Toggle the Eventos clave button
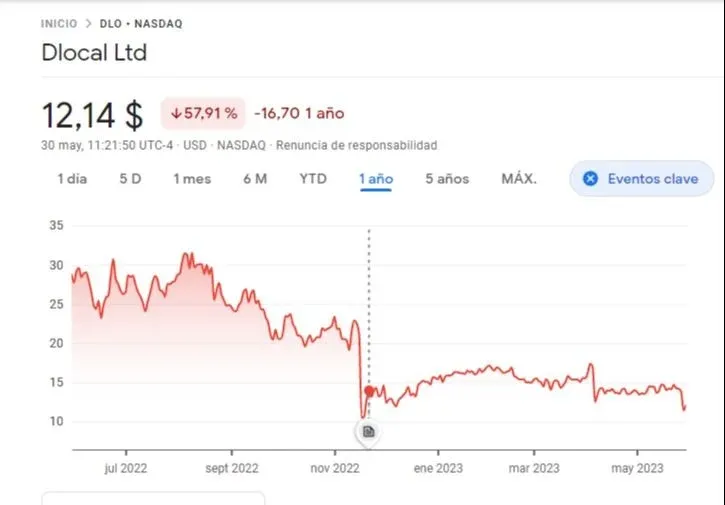The width and height of the screenshot is (725, 505). click(641, 179)
